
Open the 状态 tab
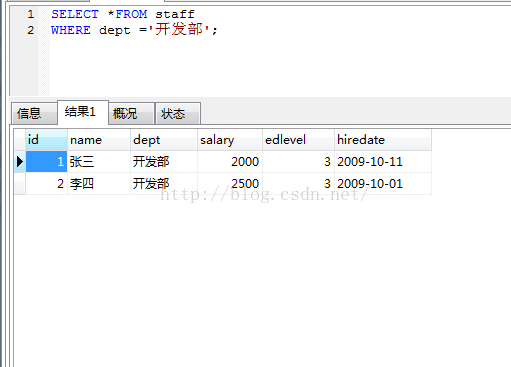point(178,113)
